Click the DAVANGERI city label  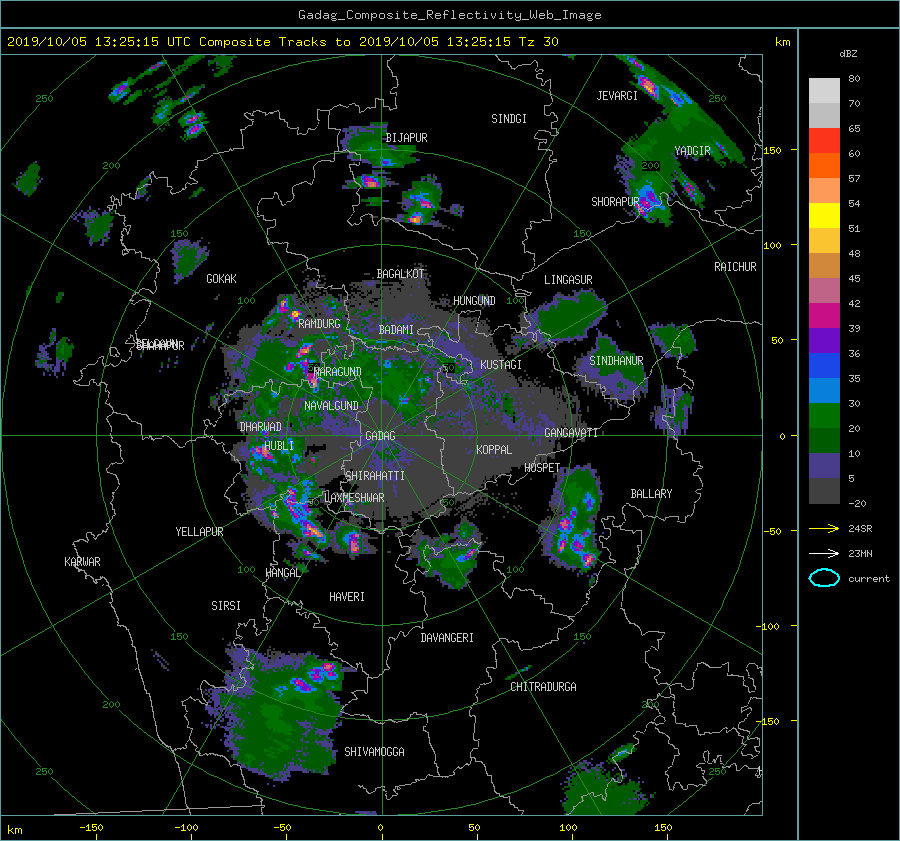447,638
